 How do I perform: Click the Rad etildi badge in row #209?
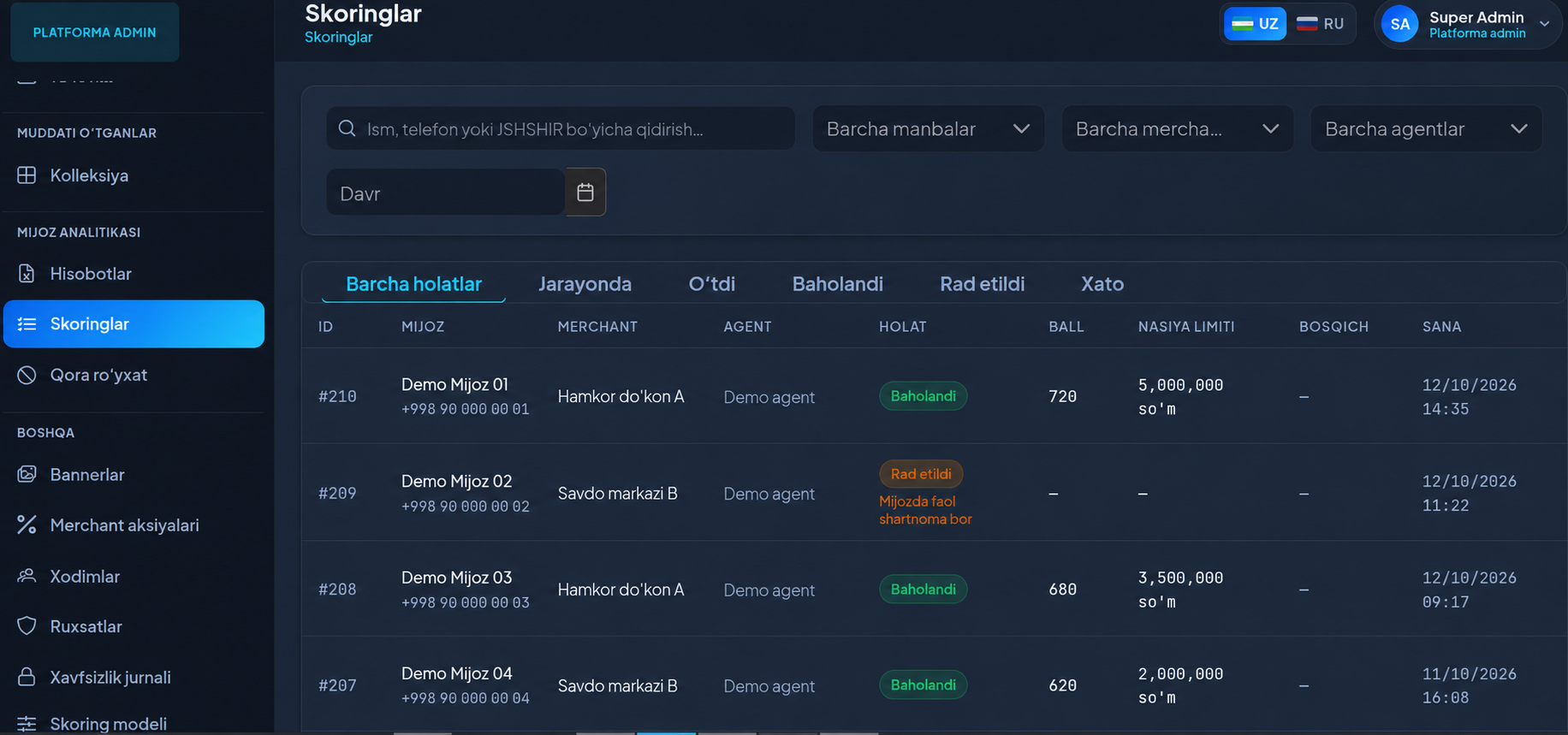(x=921, y=474)
